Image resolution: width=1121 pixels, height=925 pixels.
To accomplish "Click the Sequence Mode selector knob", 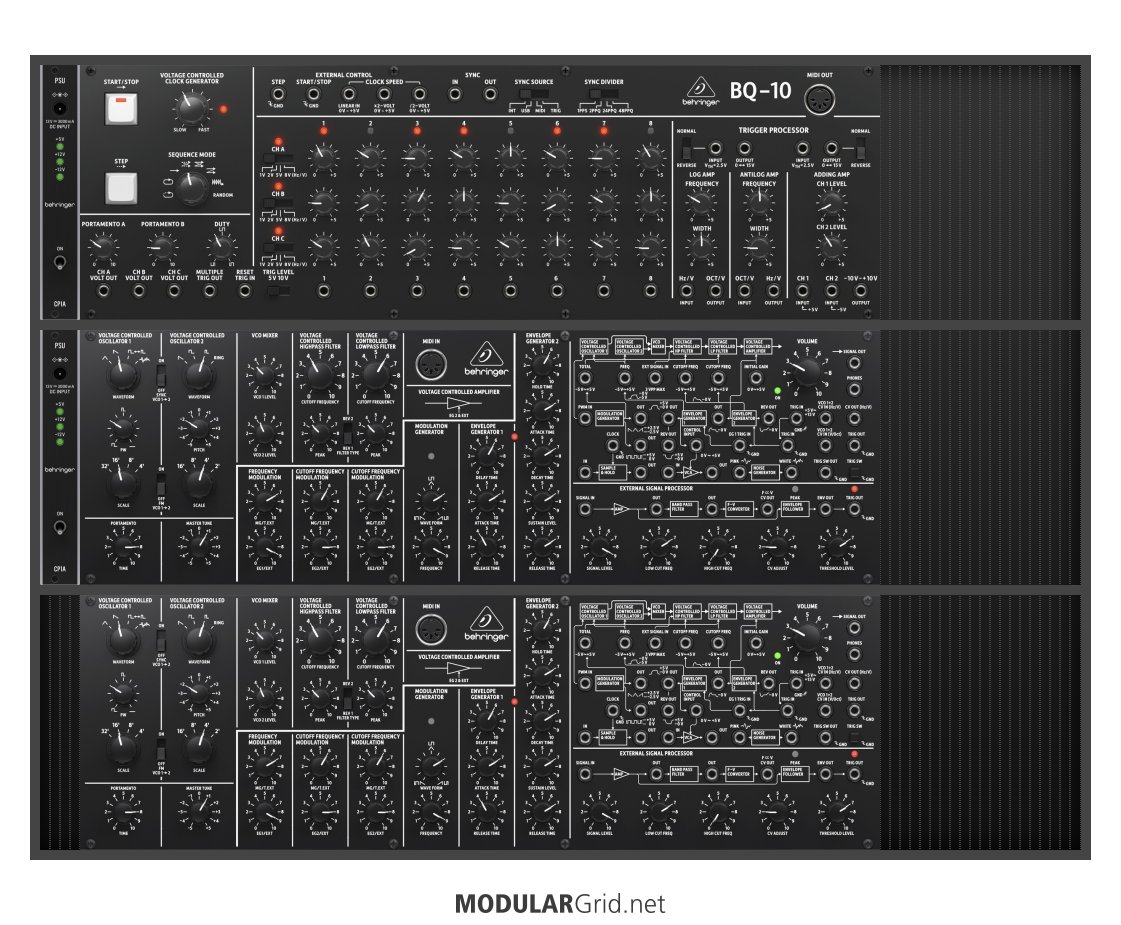I will coord(192,187).
